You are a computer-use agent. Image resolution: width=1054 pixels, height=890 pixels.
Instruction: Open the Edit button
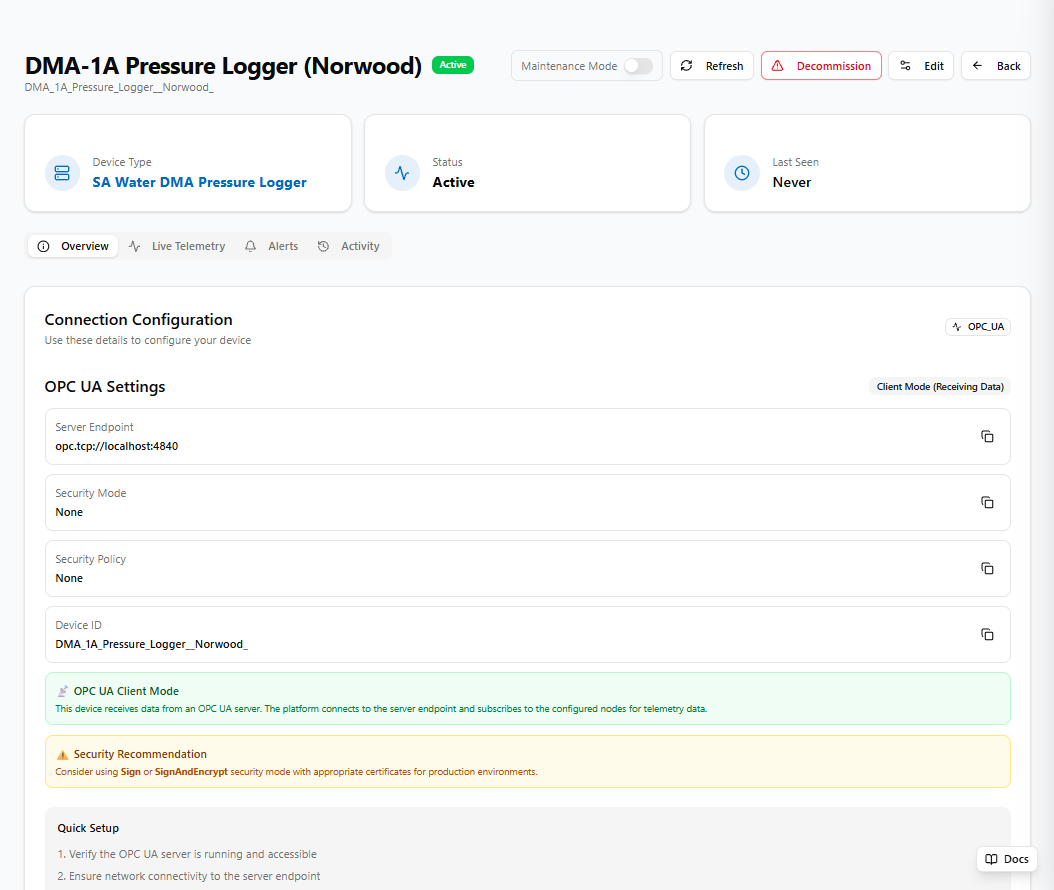click(921, 66)
